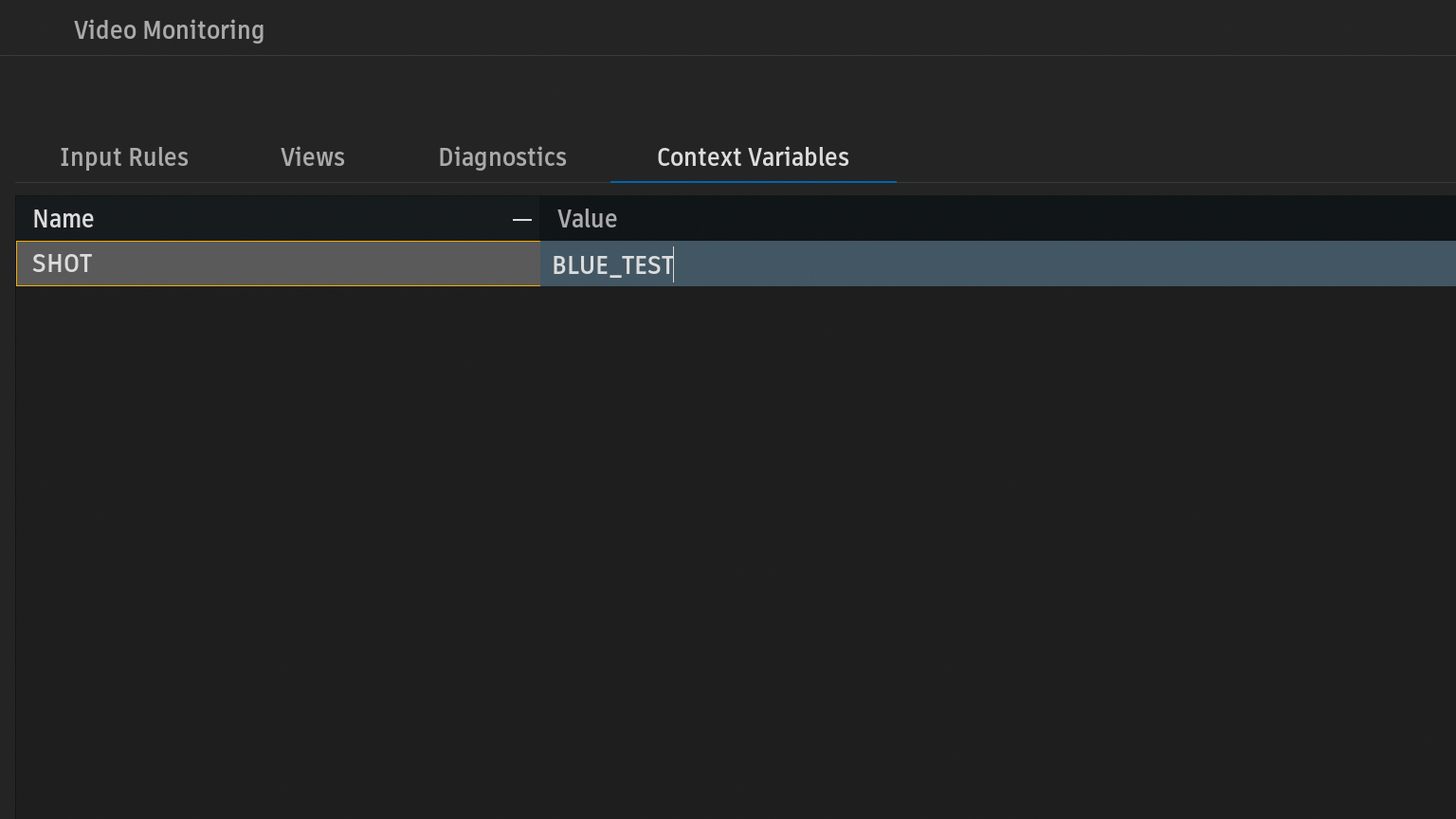The width and height of the screenshot is (1456, 819).
Task: Switch to the Views tab
Action: tap(313, 157)
